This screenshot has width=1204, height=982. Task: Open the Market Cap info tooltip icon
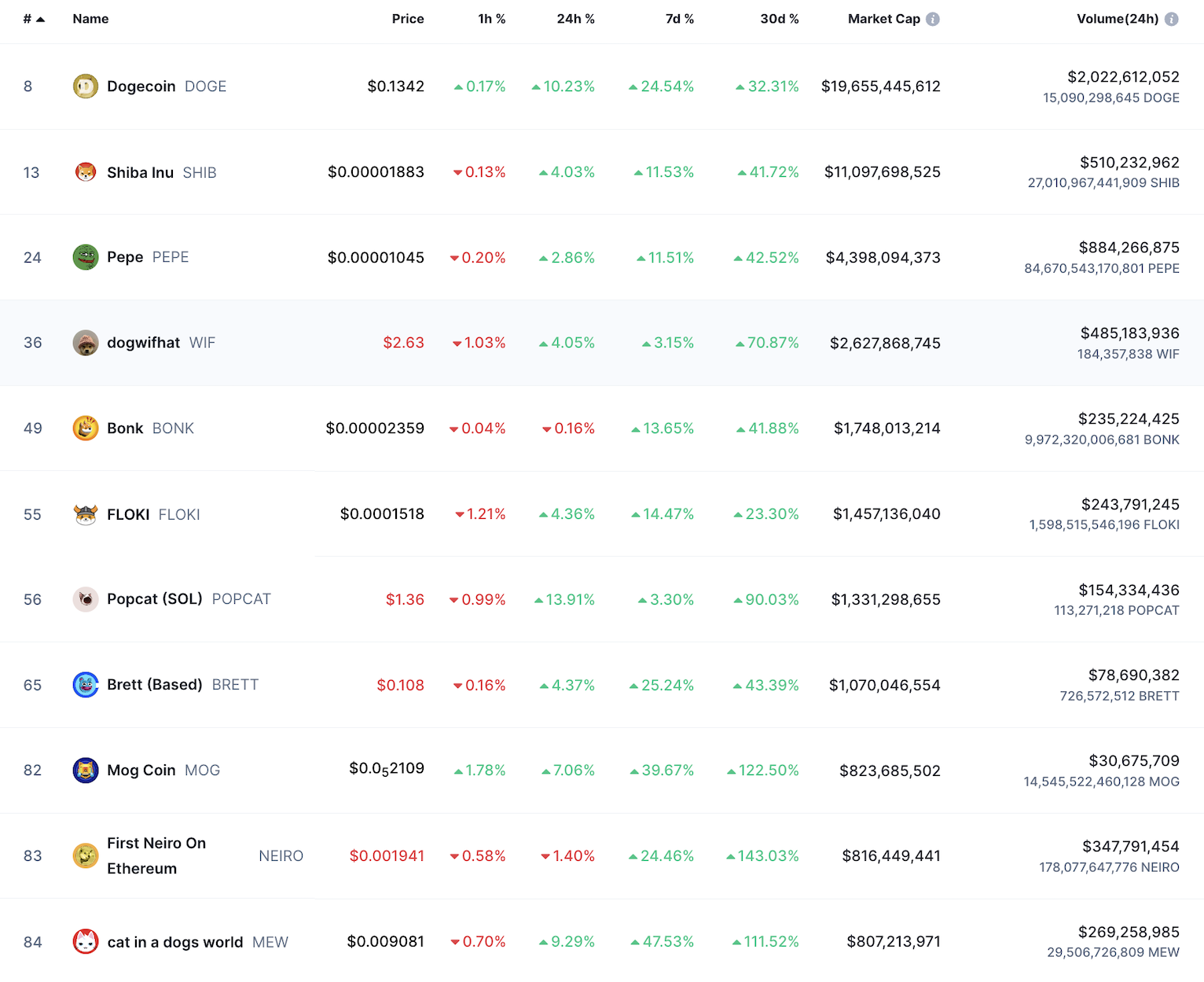[933, 19]
